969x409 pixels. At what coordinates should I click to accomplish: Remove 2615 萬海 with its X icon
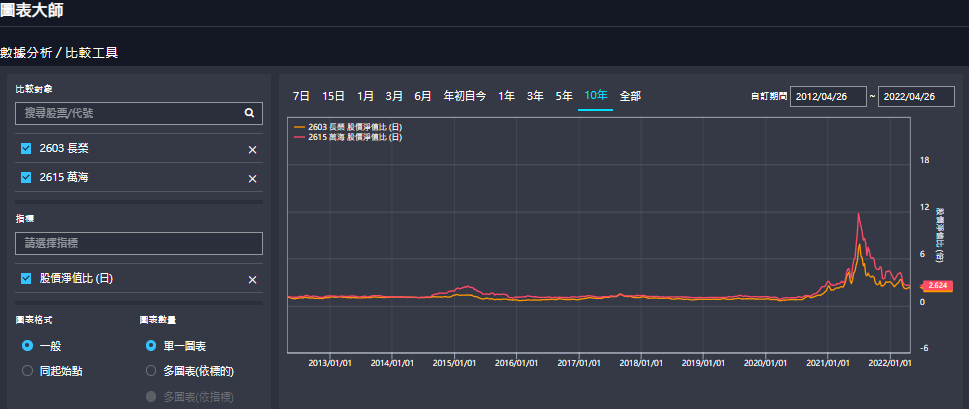[252, 178]
